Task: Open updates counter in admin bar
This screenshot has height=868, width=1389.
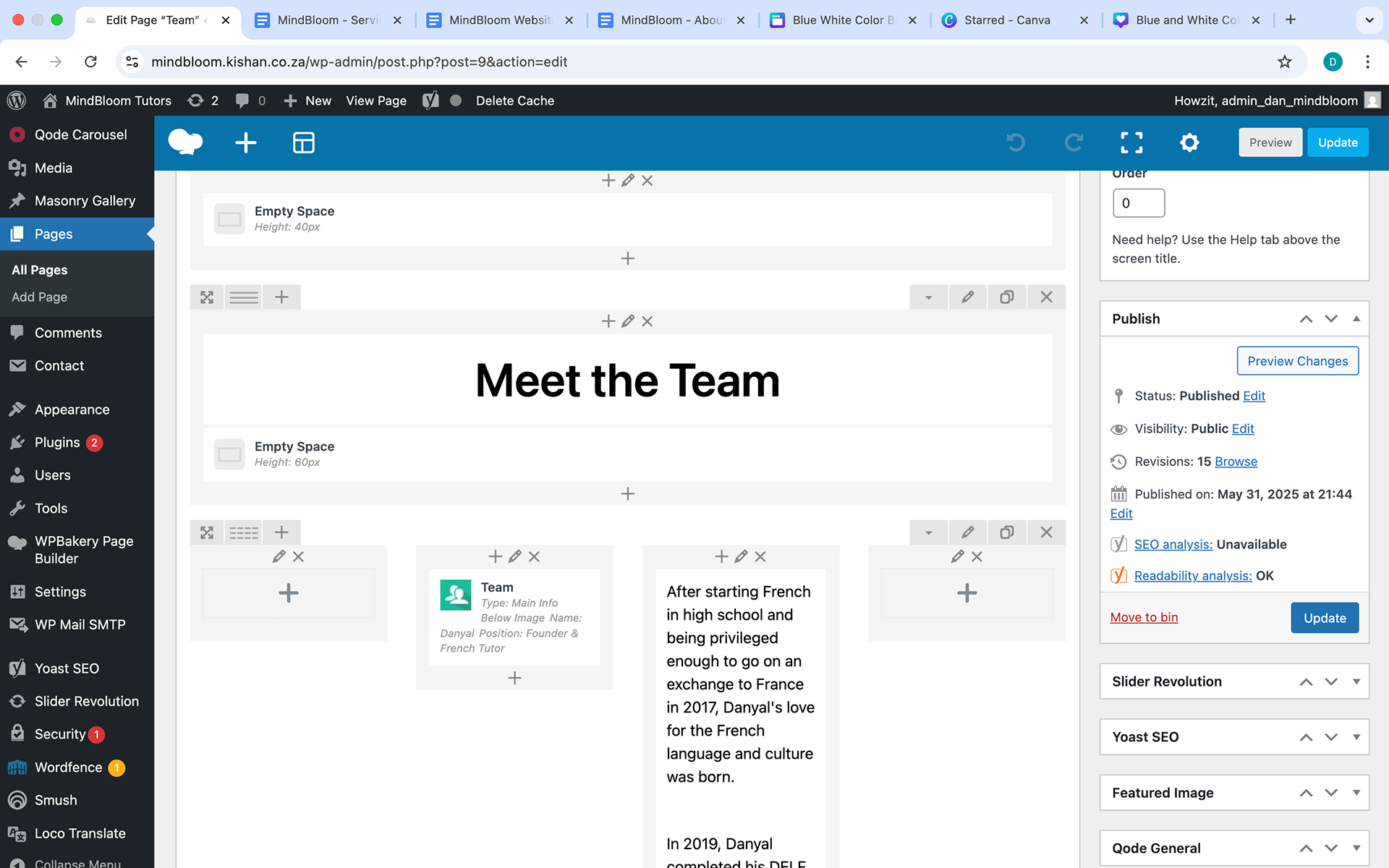Action: 203,101
